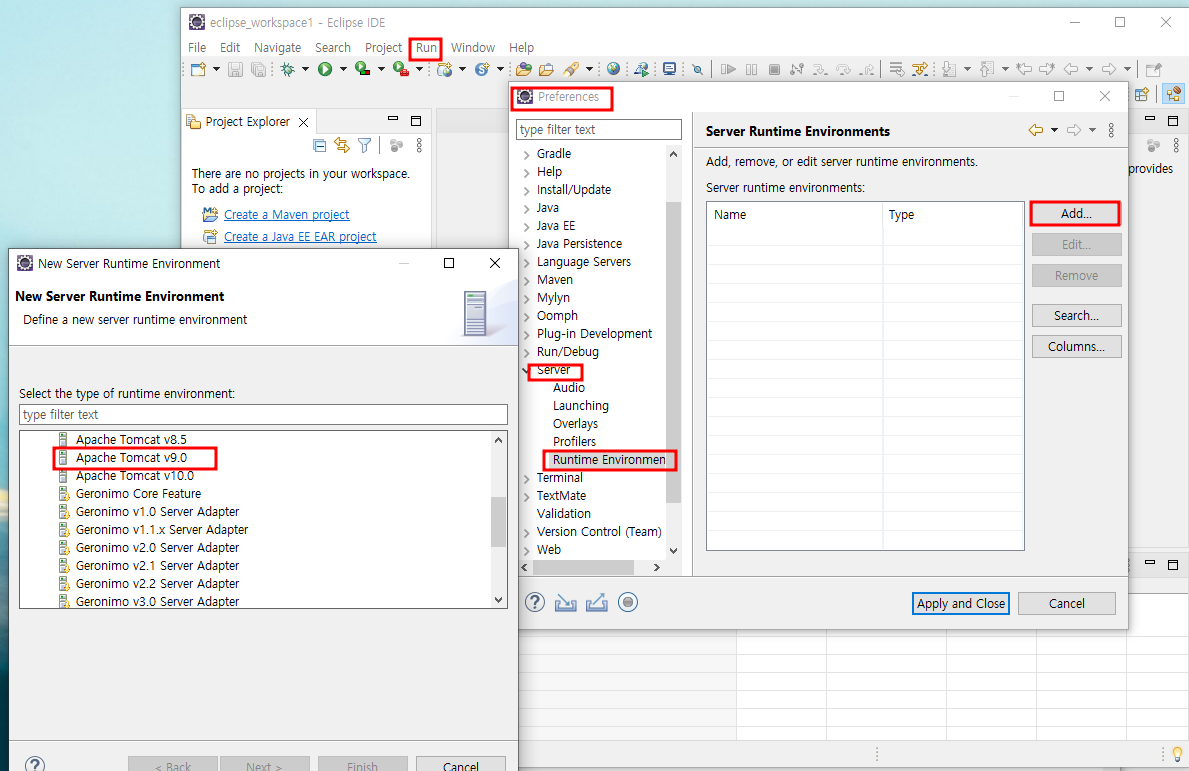This screenshot has height=771, width=1189.
Task: Click the three-dot menu in Preferences header
Action: pos(1111,130)
